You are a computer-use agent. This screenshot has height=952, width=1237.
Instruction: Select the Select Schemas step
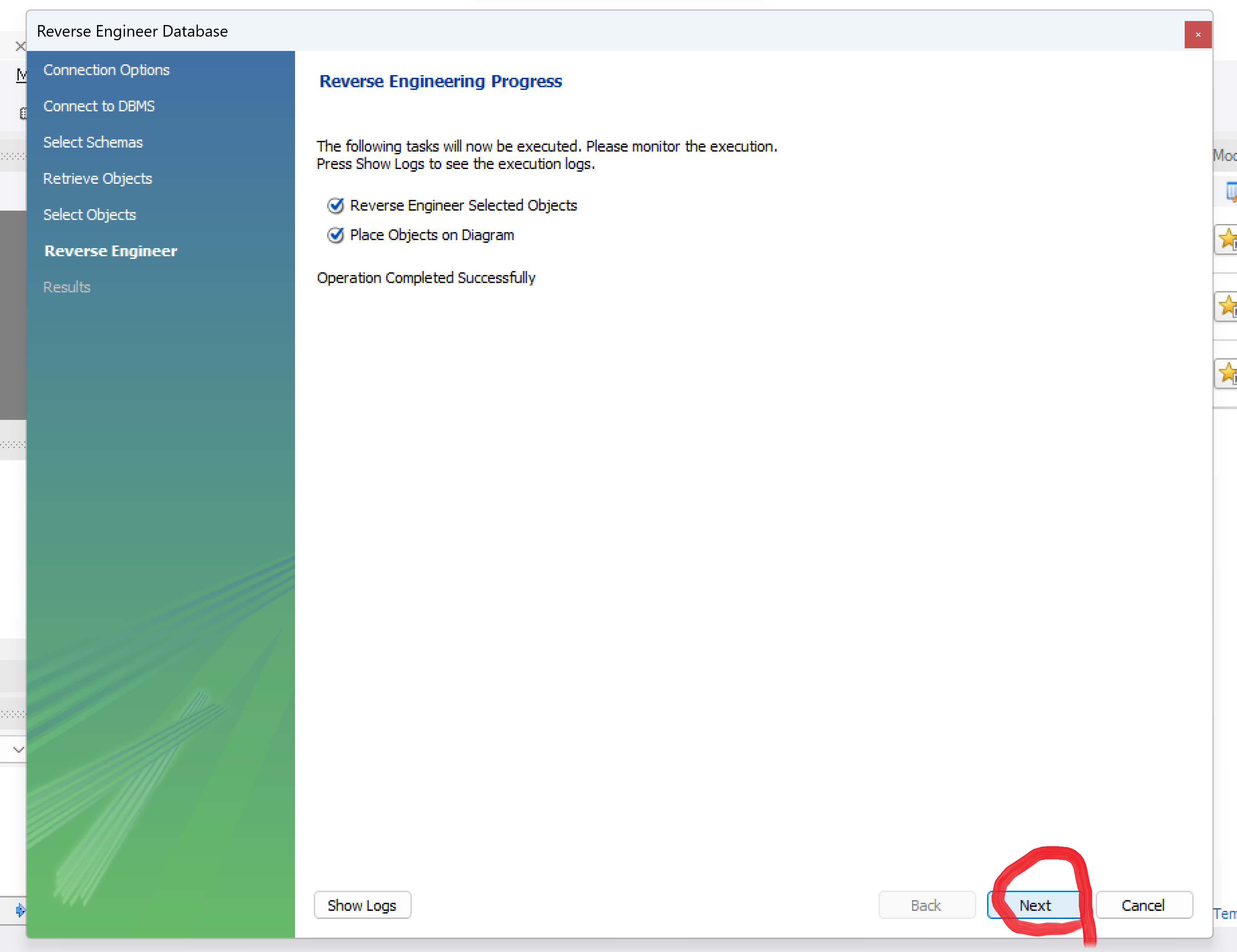(x=93, y=142)
